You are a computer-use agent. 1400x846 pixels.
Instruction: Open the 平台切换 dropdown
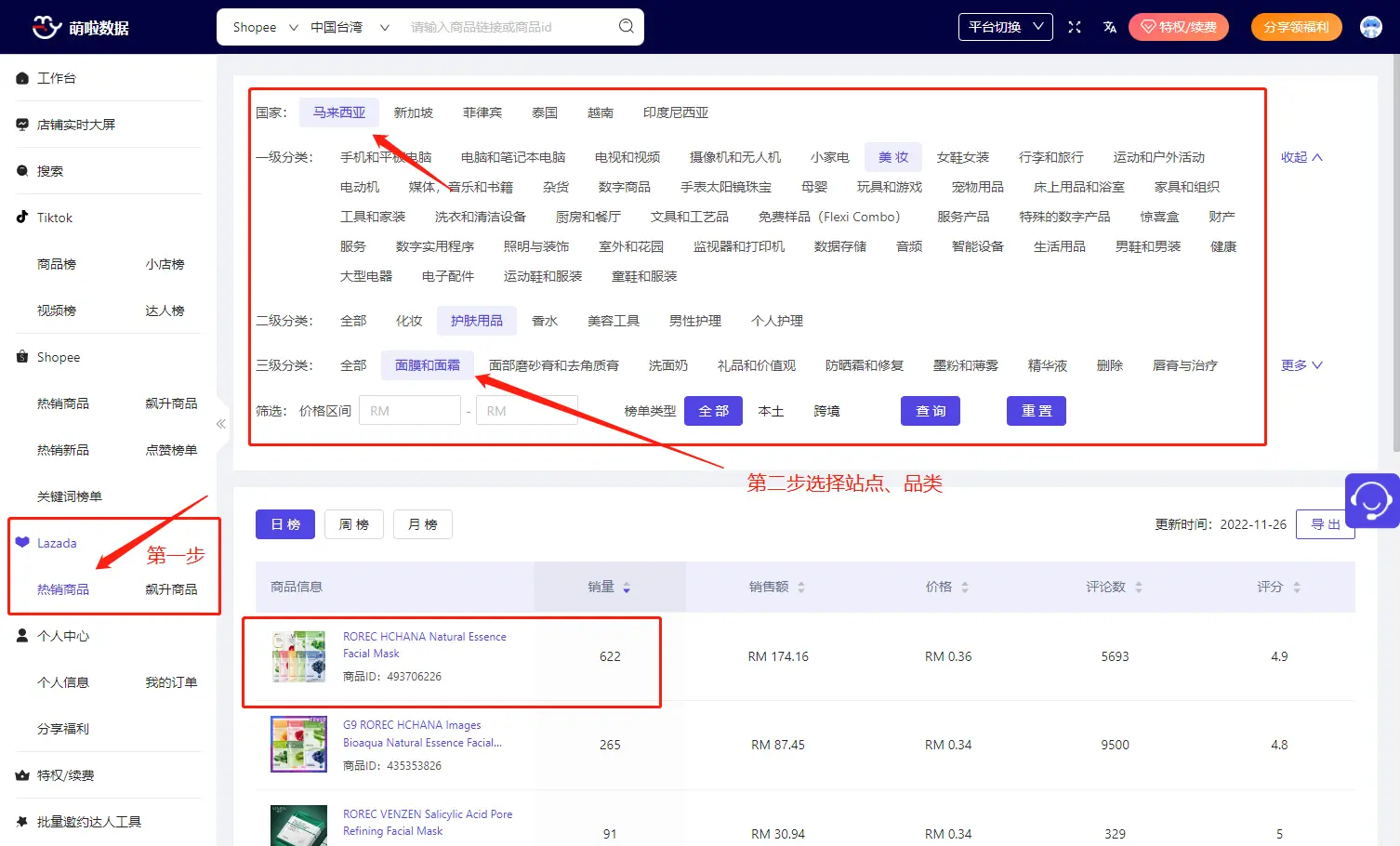point(1006,27)
